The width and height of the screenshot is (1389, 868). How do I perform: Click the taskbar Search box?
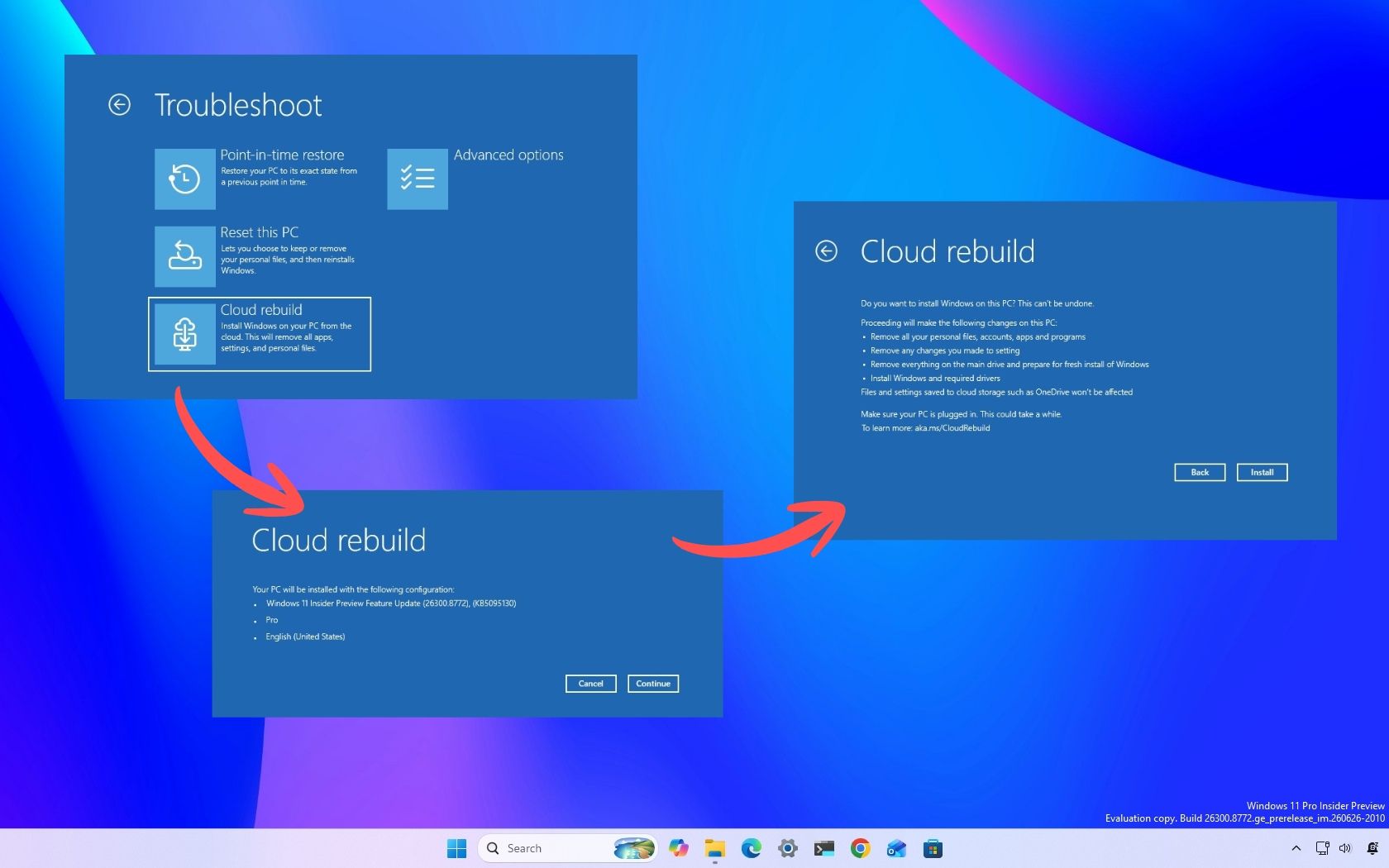[x=567, y=848]
